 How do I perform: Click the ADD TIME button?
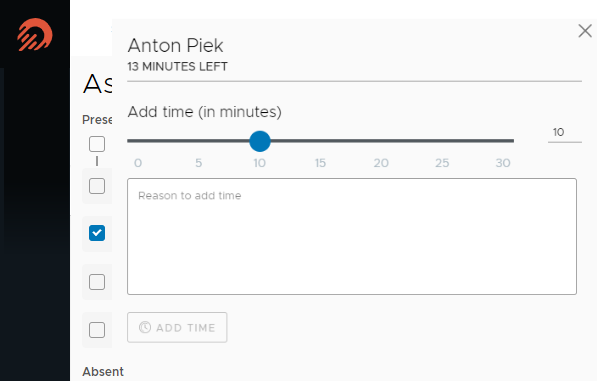(177, 327)
